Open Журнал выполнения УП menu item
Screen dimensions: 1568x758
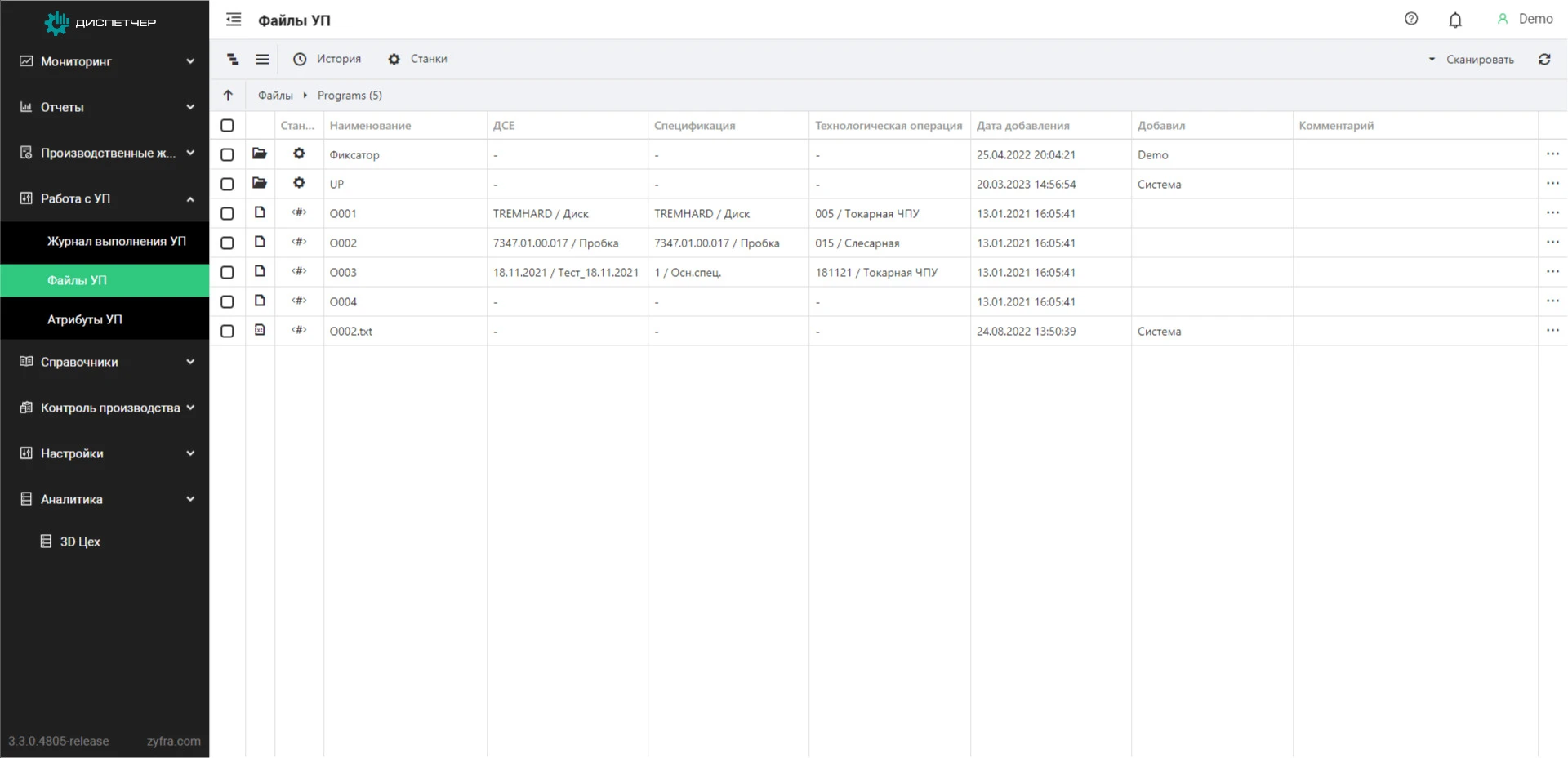(116, 241)
